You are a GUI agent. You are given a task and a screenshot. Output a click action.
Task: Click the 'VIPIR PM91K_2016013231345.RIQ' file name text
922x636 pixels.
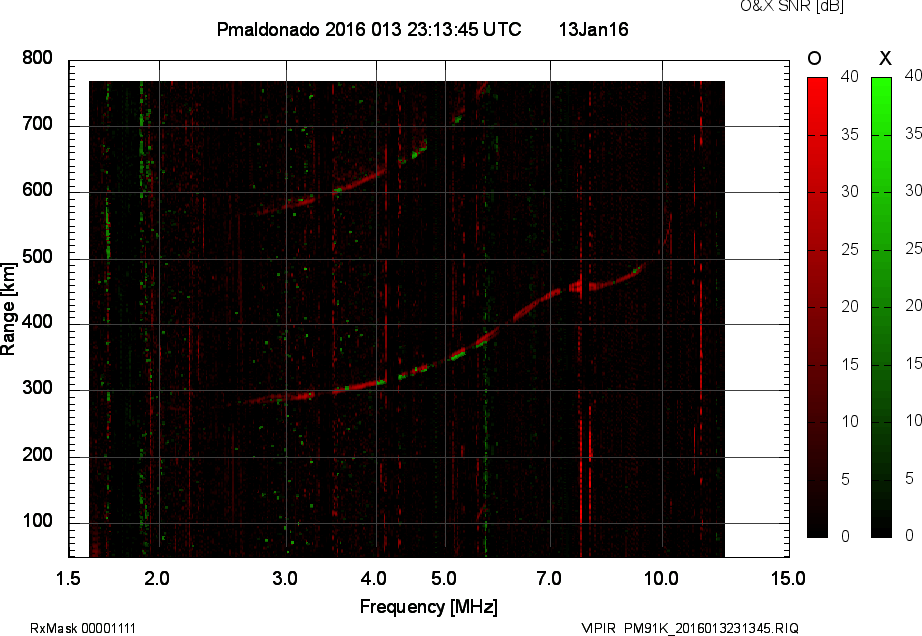pyautogui.click(x=690, y=628)
